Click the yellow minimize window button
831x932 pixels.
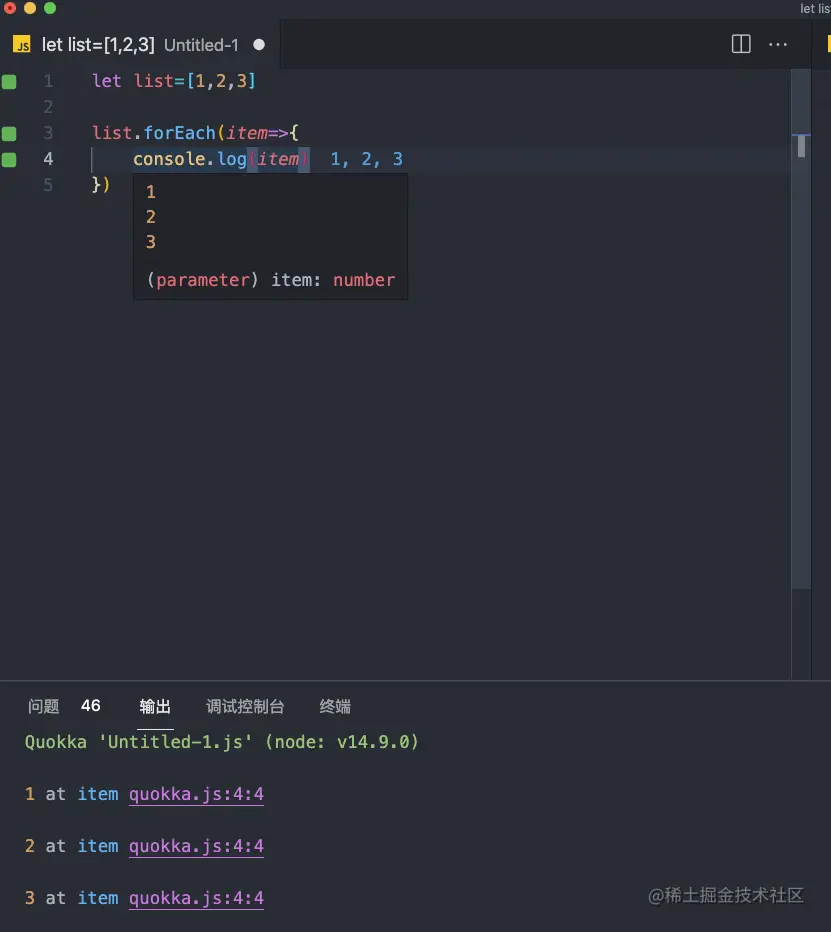tap(30, 8)
